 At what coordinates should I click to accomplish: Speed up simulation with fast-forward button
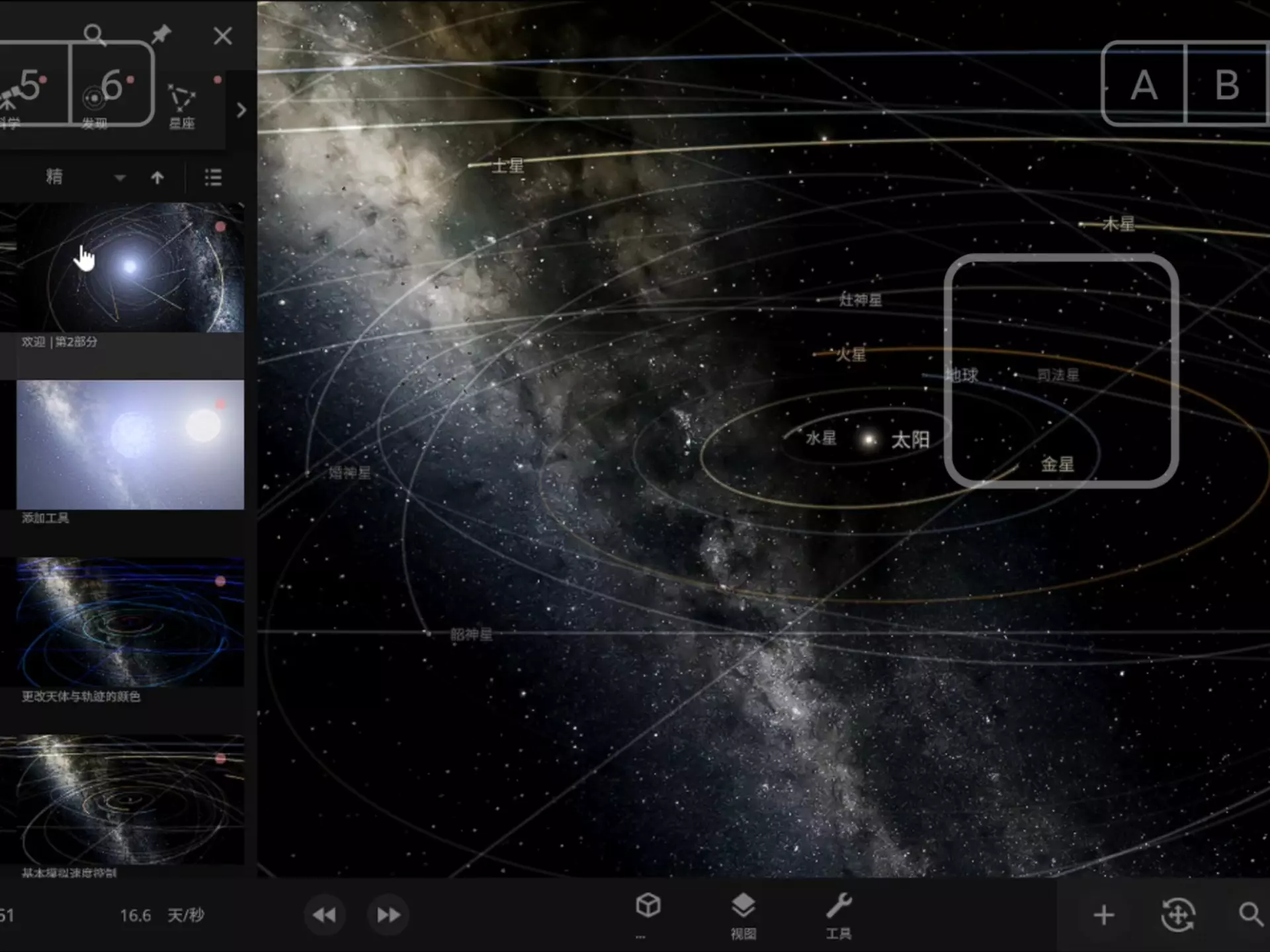point(388,915)
